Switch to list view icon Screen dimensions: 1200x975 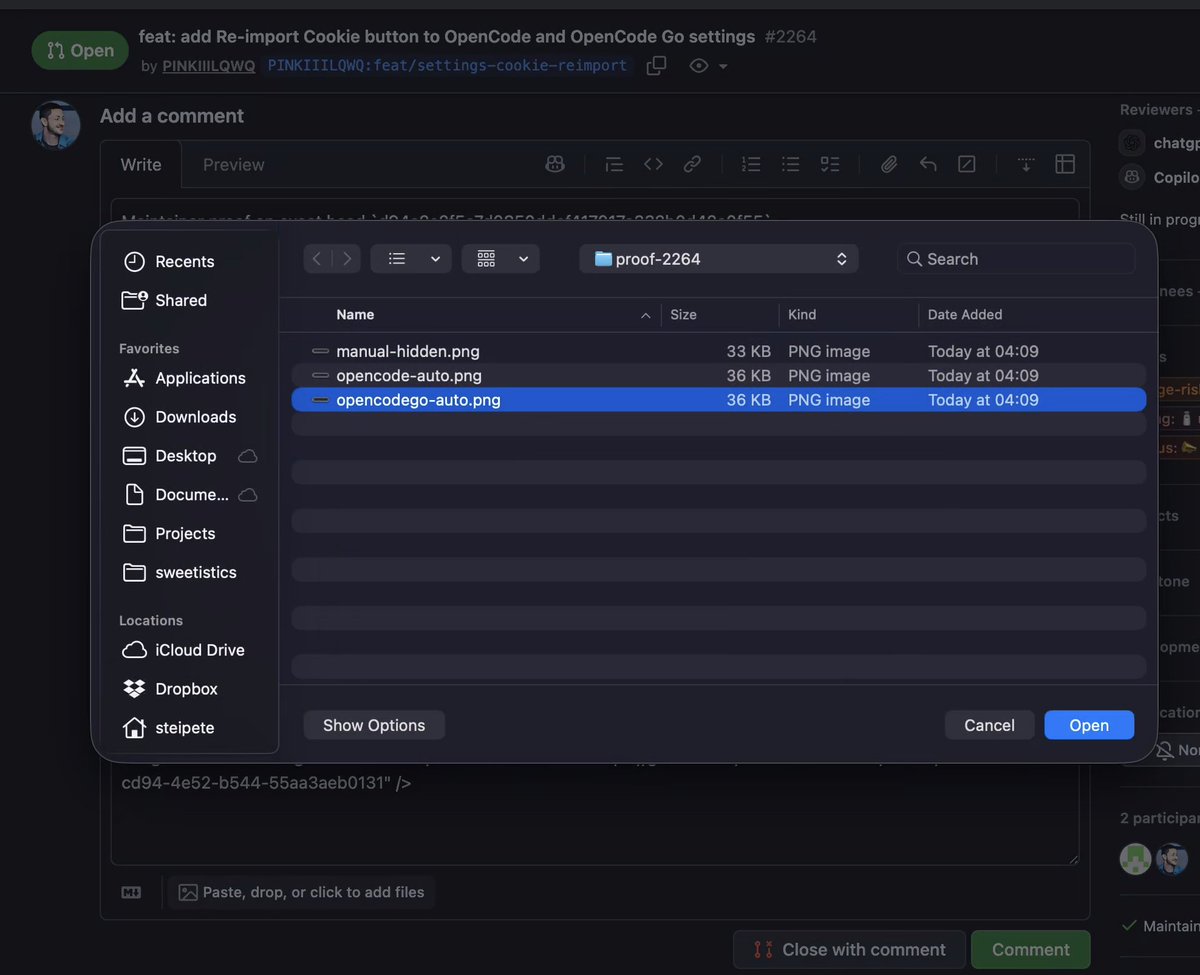[x=397, y=259]
